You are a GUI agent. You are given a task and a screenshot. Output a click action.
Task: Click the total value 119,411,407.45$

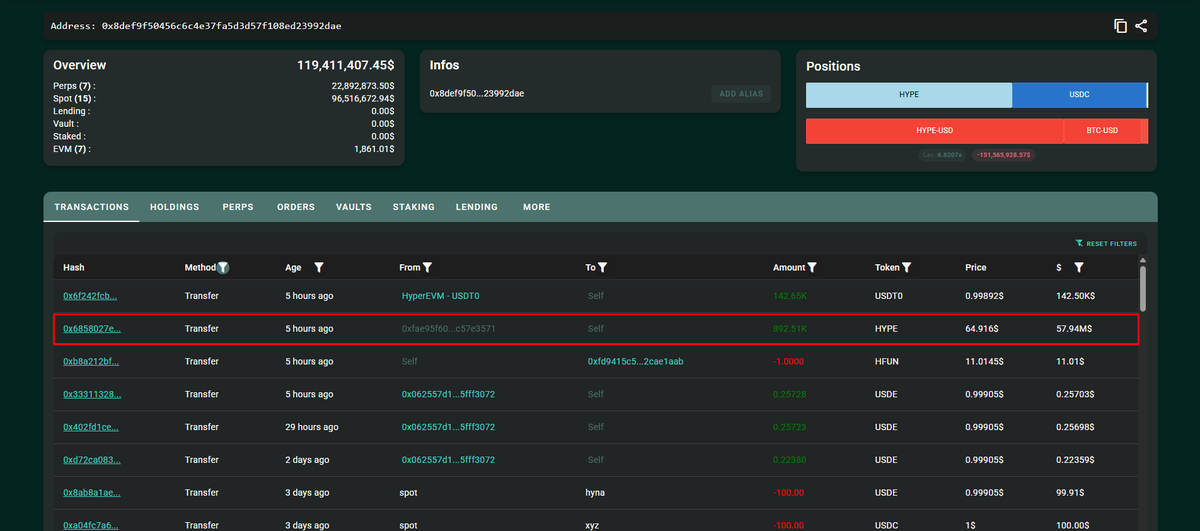pos(345,65)
